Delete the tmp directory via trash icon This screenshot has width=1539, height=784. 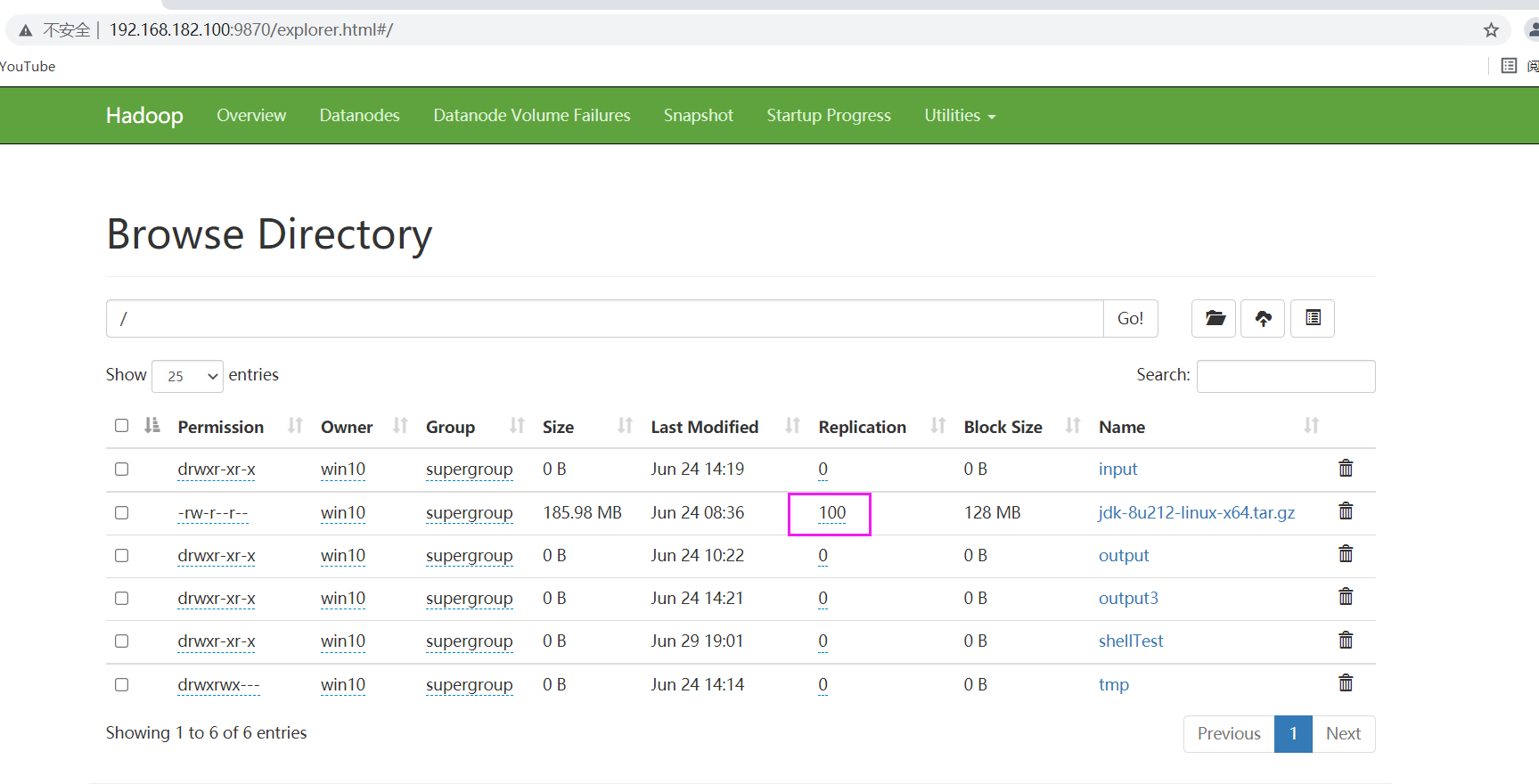[1346, 683]
